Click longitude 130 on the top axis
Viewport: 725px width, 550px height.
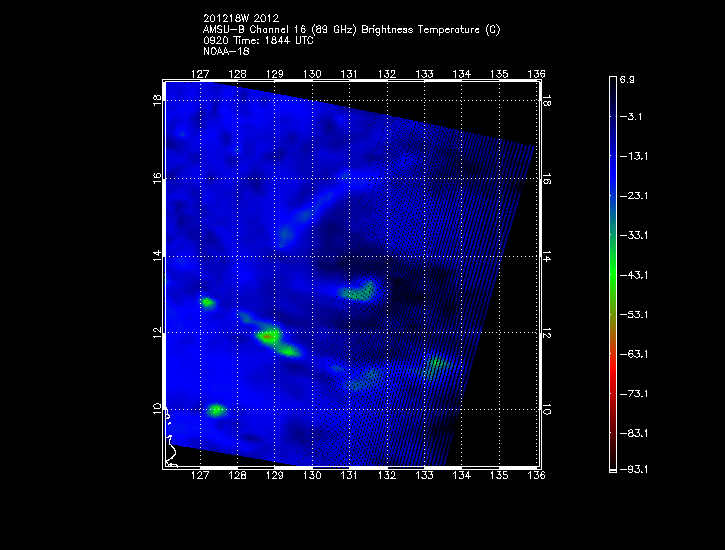click(x=312, y=74)
